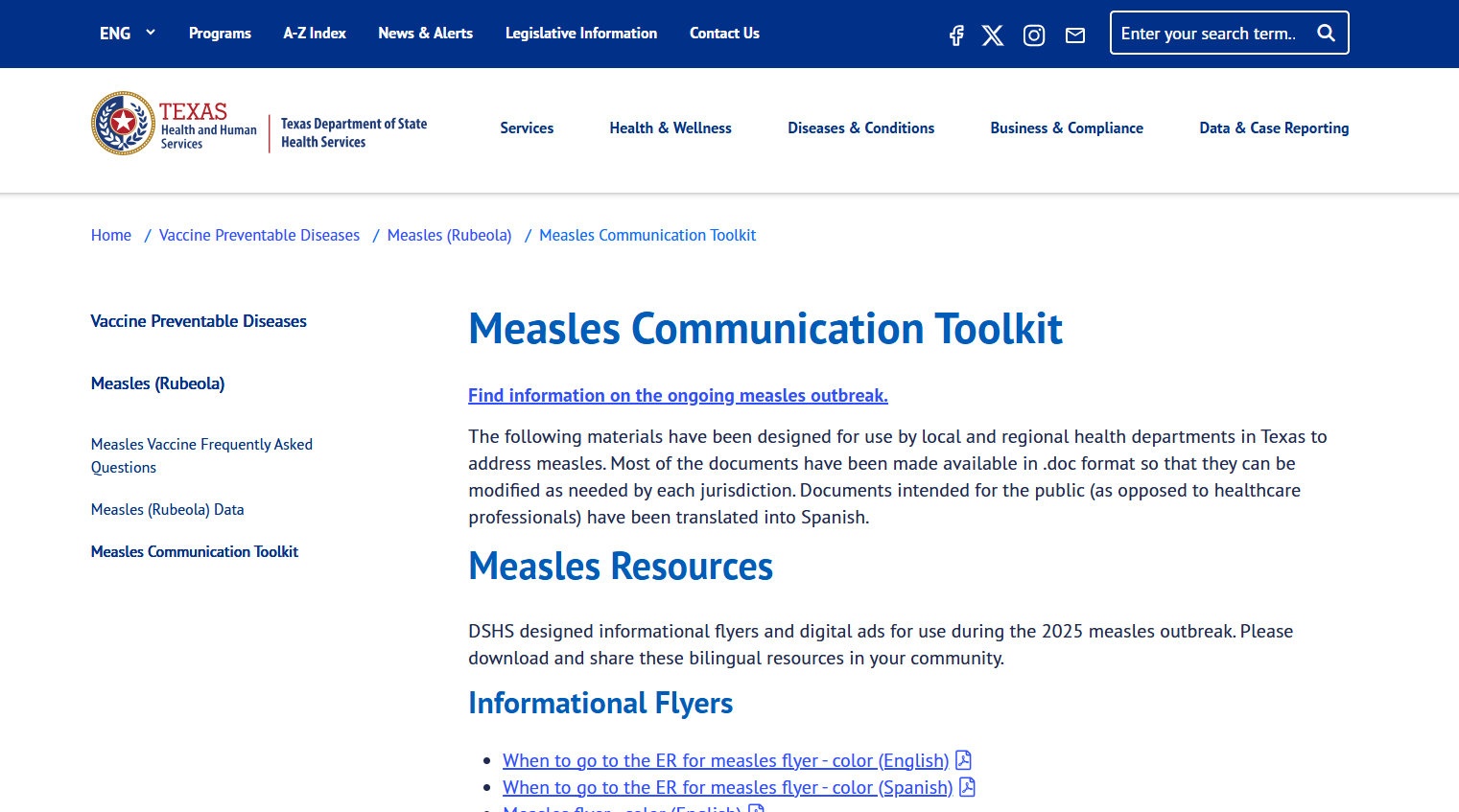Open Vaccine Preventable Diseases breadcrumb link
This screenshot has height=812, width=1459.
click(x=259, y=236)
